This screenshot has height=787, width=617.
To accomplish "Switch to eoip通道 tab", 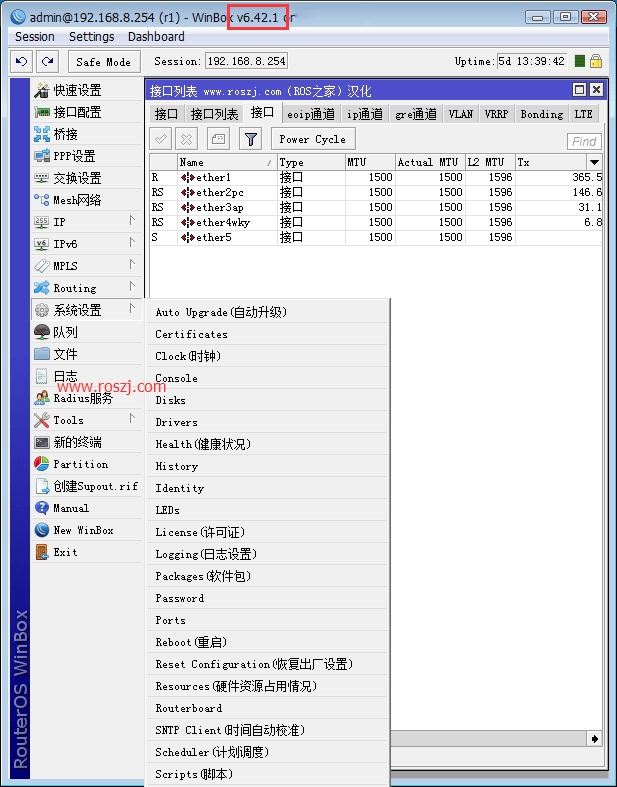I will click(311, 114).
